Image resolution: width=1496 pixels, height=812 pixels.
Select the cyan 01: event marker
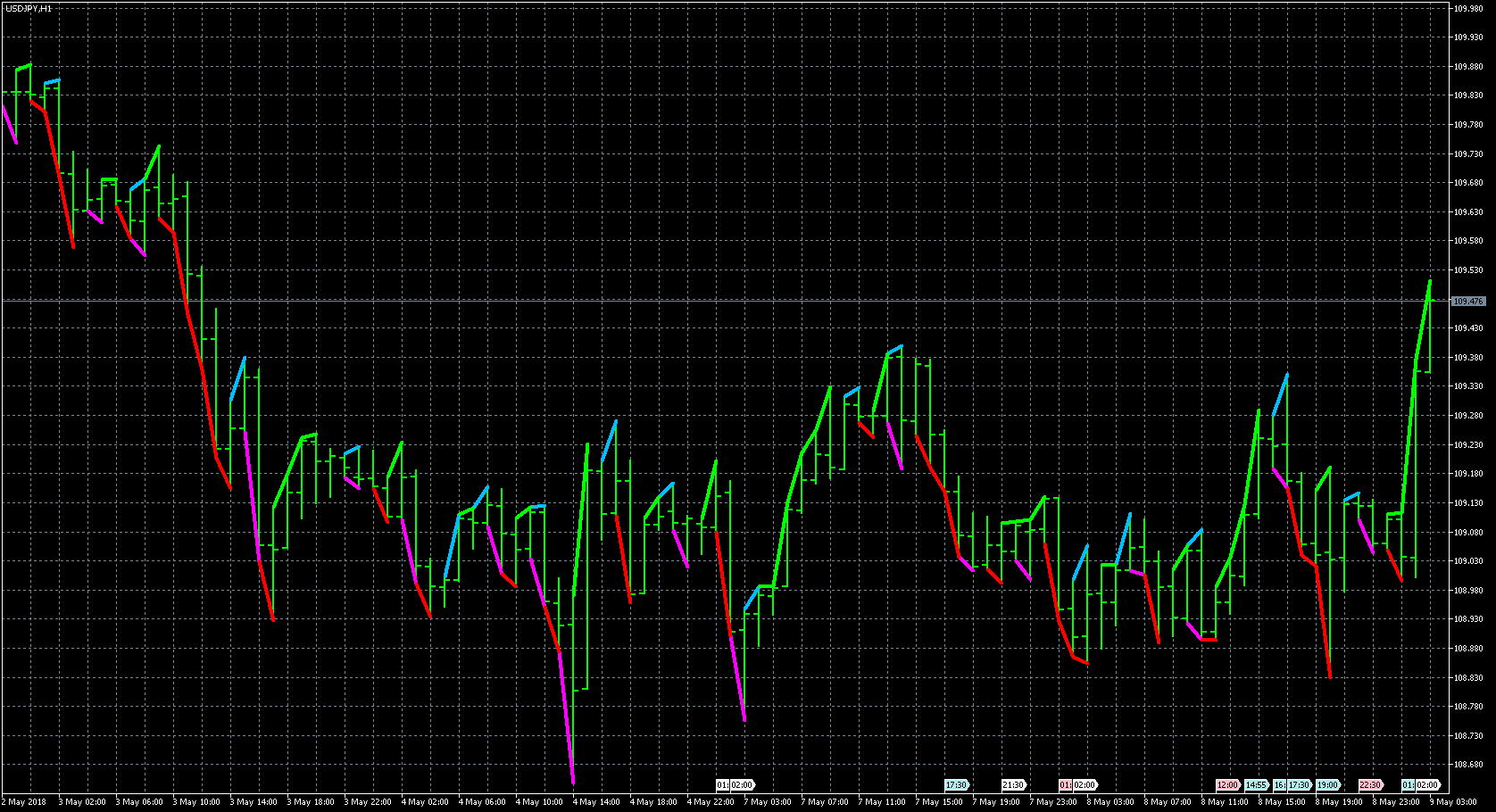click(x=1408, y=785)
